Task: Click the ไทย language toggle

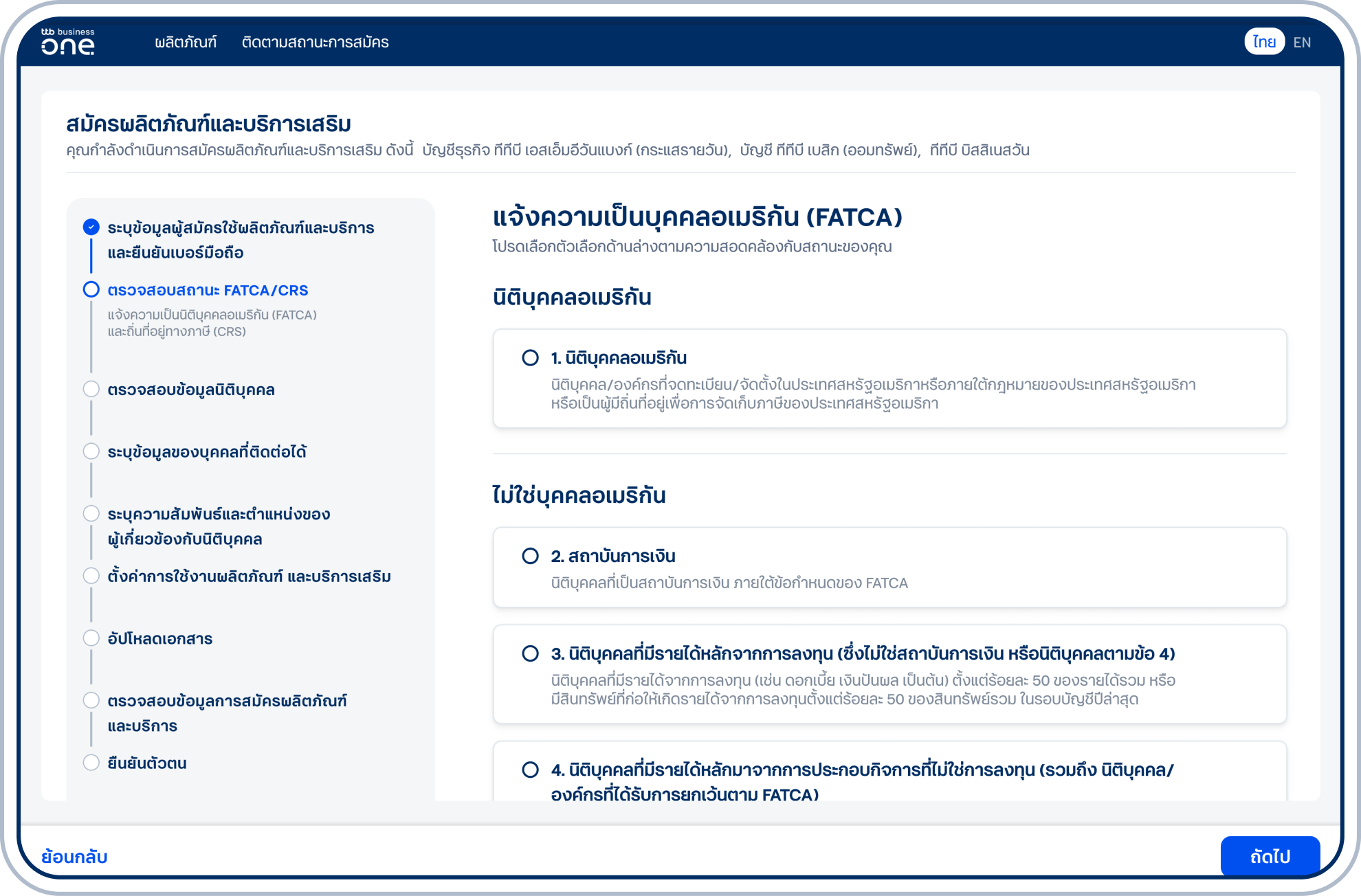Action: click(x=1265, y=42)
